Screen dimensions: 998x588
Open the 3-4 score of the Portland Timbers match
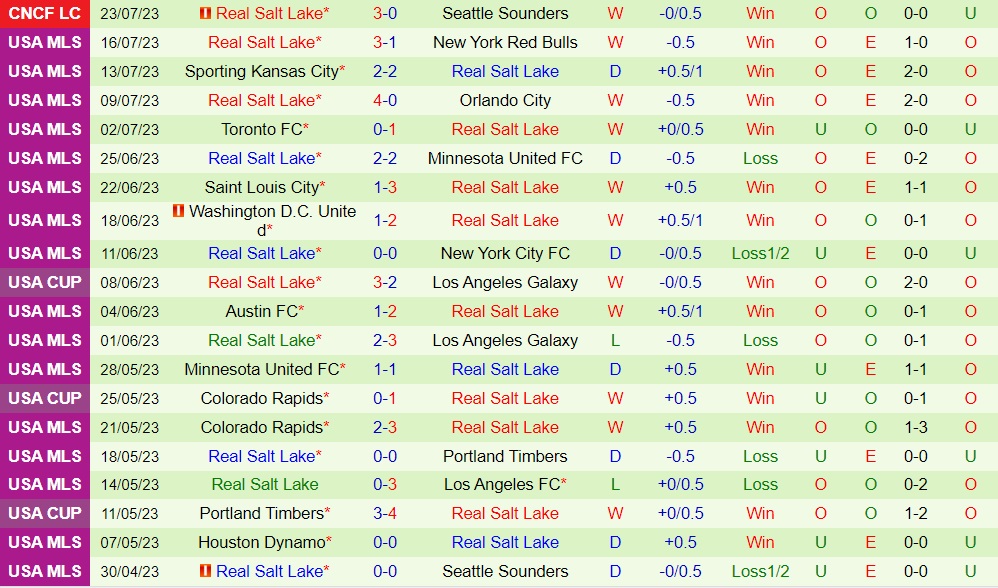coord(385,514)
